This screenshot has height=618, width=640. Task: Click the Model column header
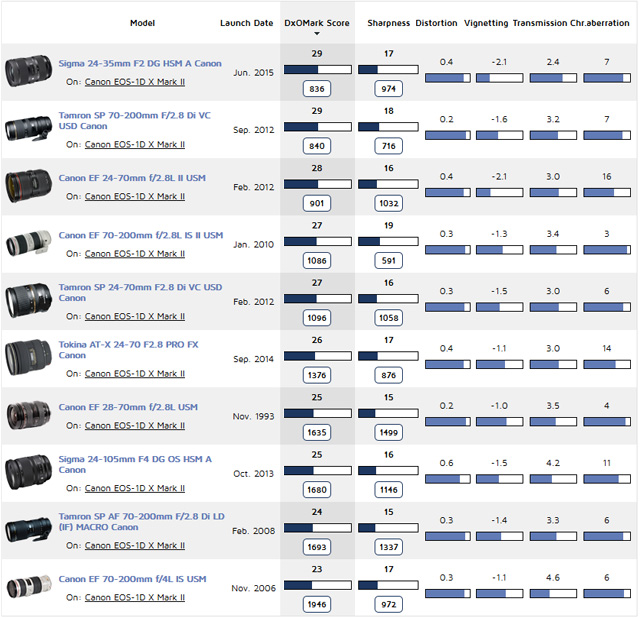tap(142, 23)
